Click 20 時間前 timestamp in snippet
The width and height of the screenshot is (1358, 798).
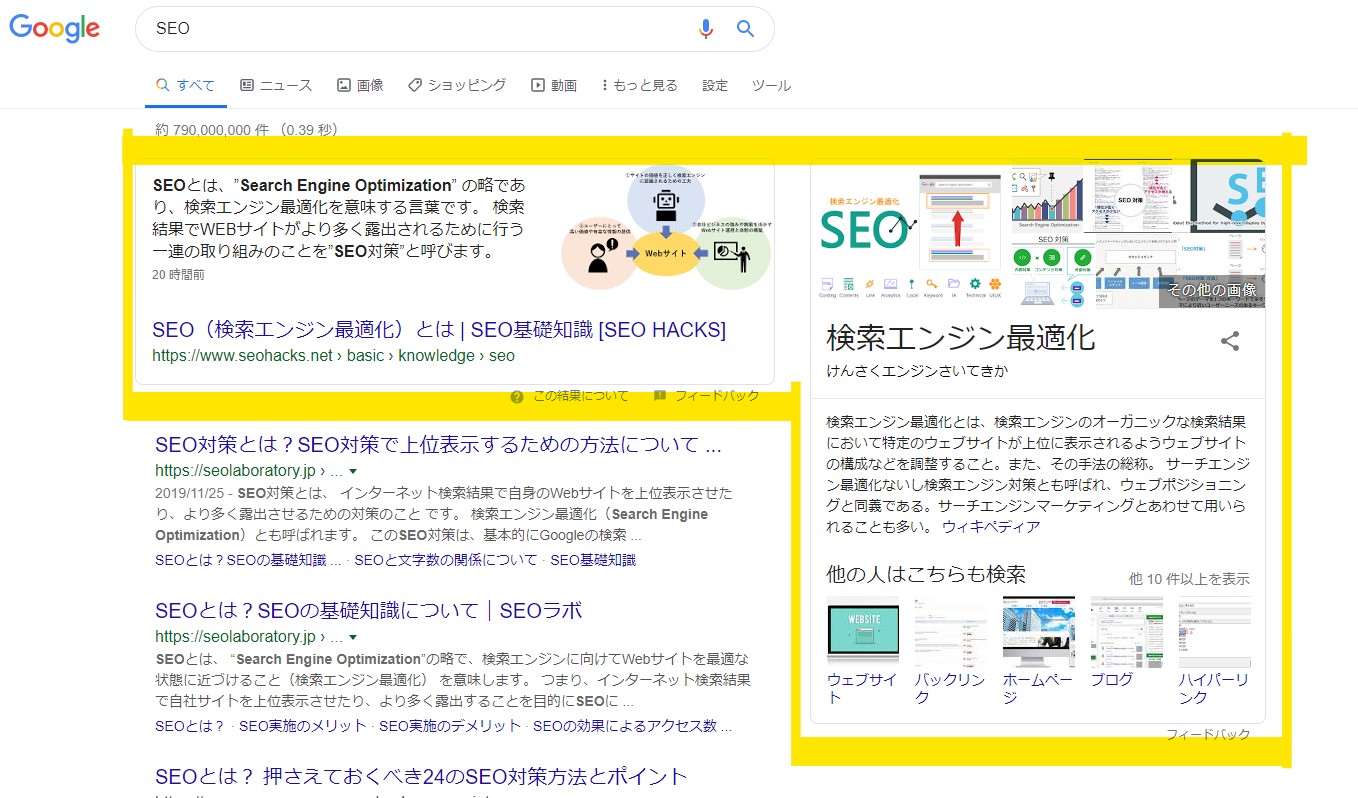(x=179, y=274)
